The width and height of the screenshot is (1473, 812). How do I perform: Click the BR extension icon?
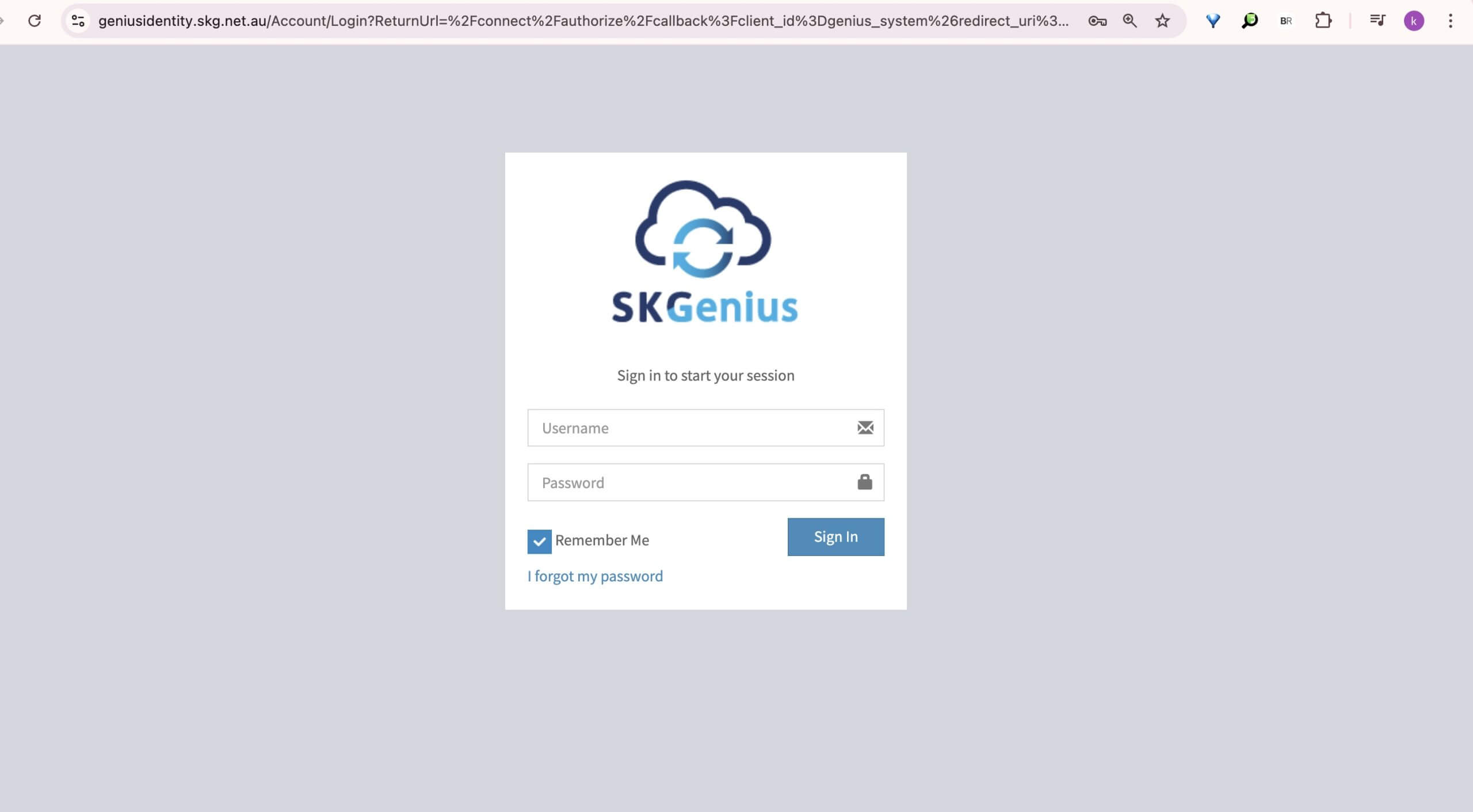[1286, 21]
